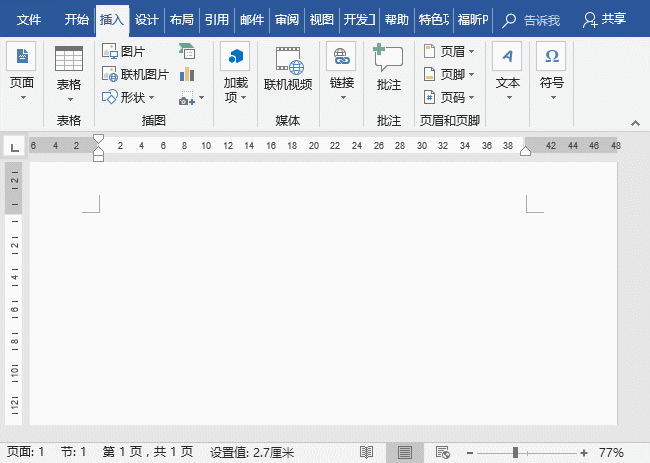The height and width of the screenshot is (463, 650).
Task: Click the screenshot camera icon
Action: coord(187,98)
